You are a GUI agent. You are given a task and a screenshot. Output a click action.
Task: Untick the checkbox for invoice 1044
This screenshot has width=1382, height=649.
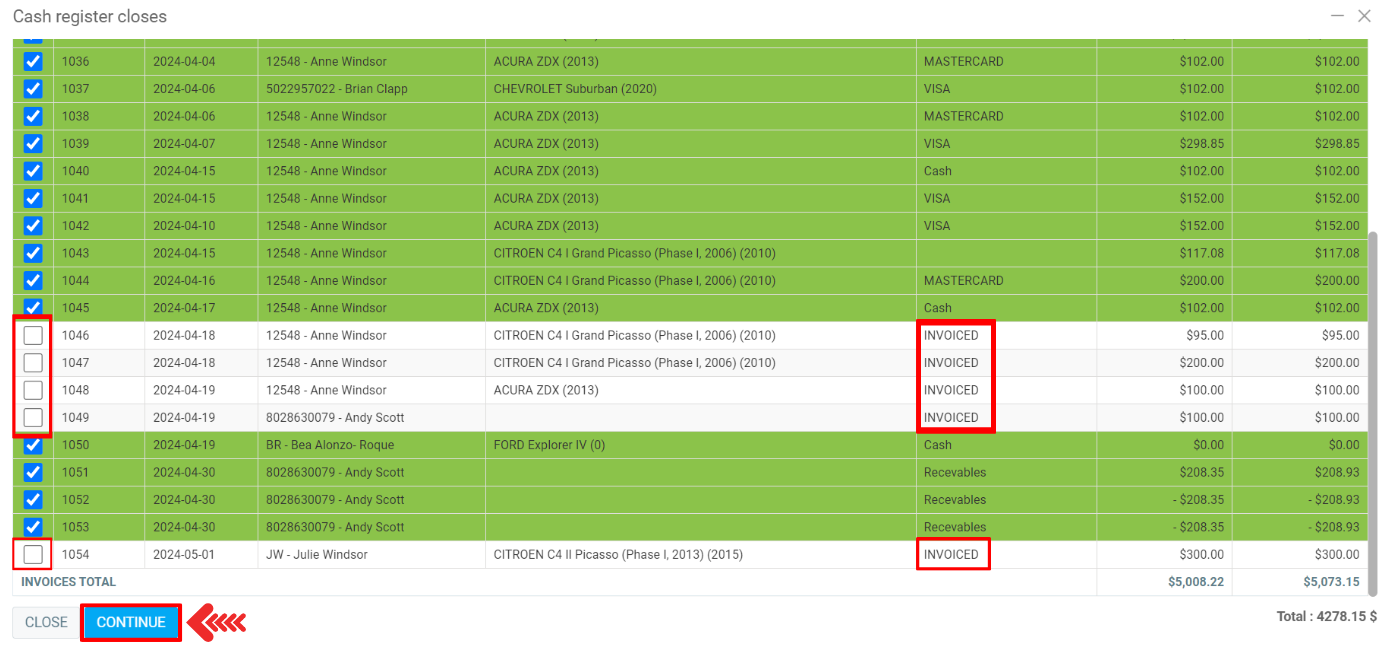(x=33, y=280)
